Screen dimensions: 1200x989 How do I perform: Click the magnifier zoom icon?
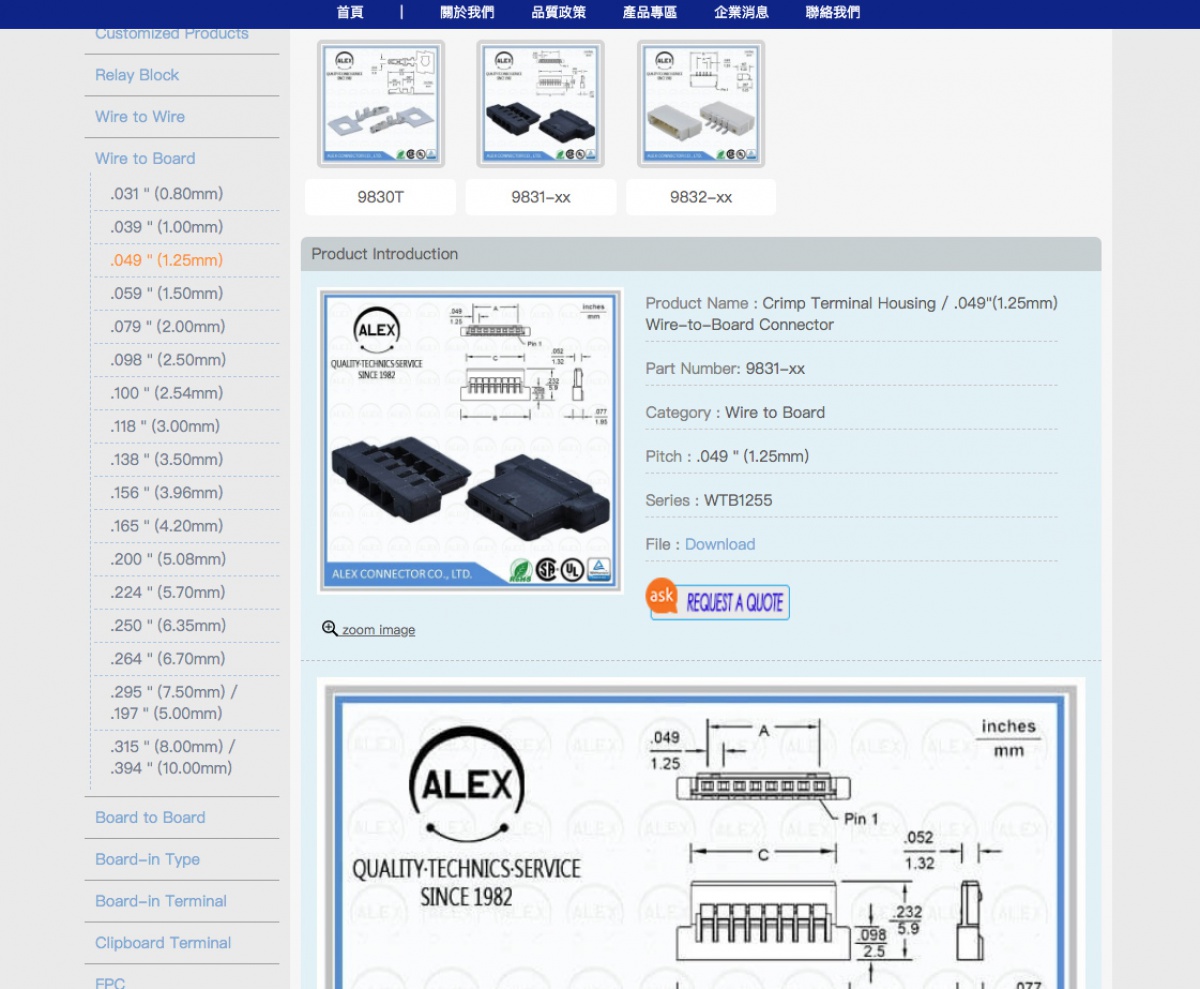(x=330, y=629)
